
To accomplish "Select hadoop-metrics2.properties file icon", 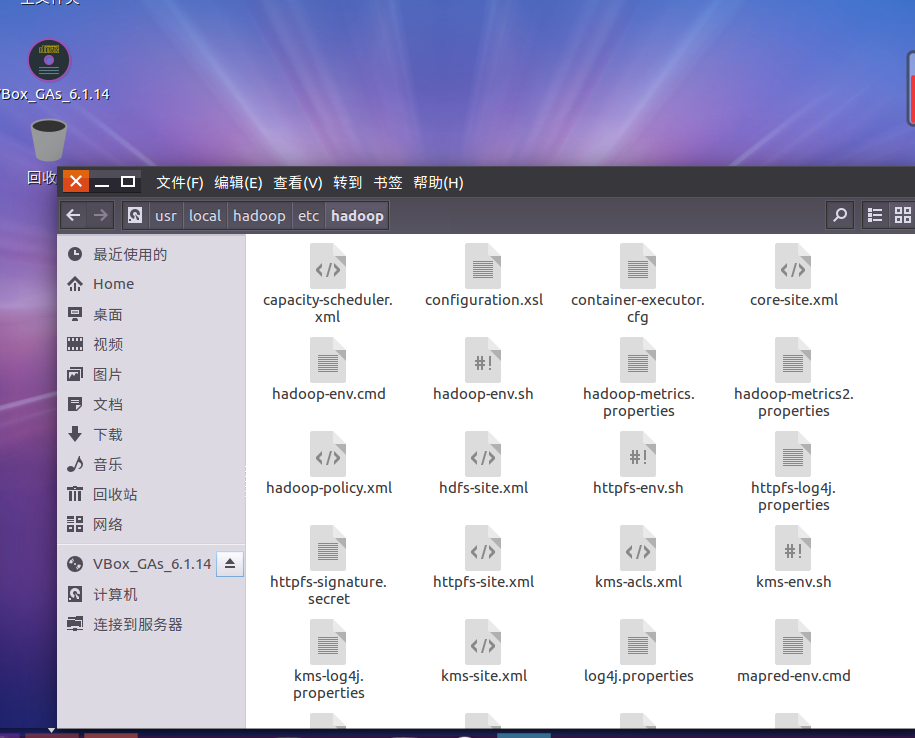I will [793, 360].
